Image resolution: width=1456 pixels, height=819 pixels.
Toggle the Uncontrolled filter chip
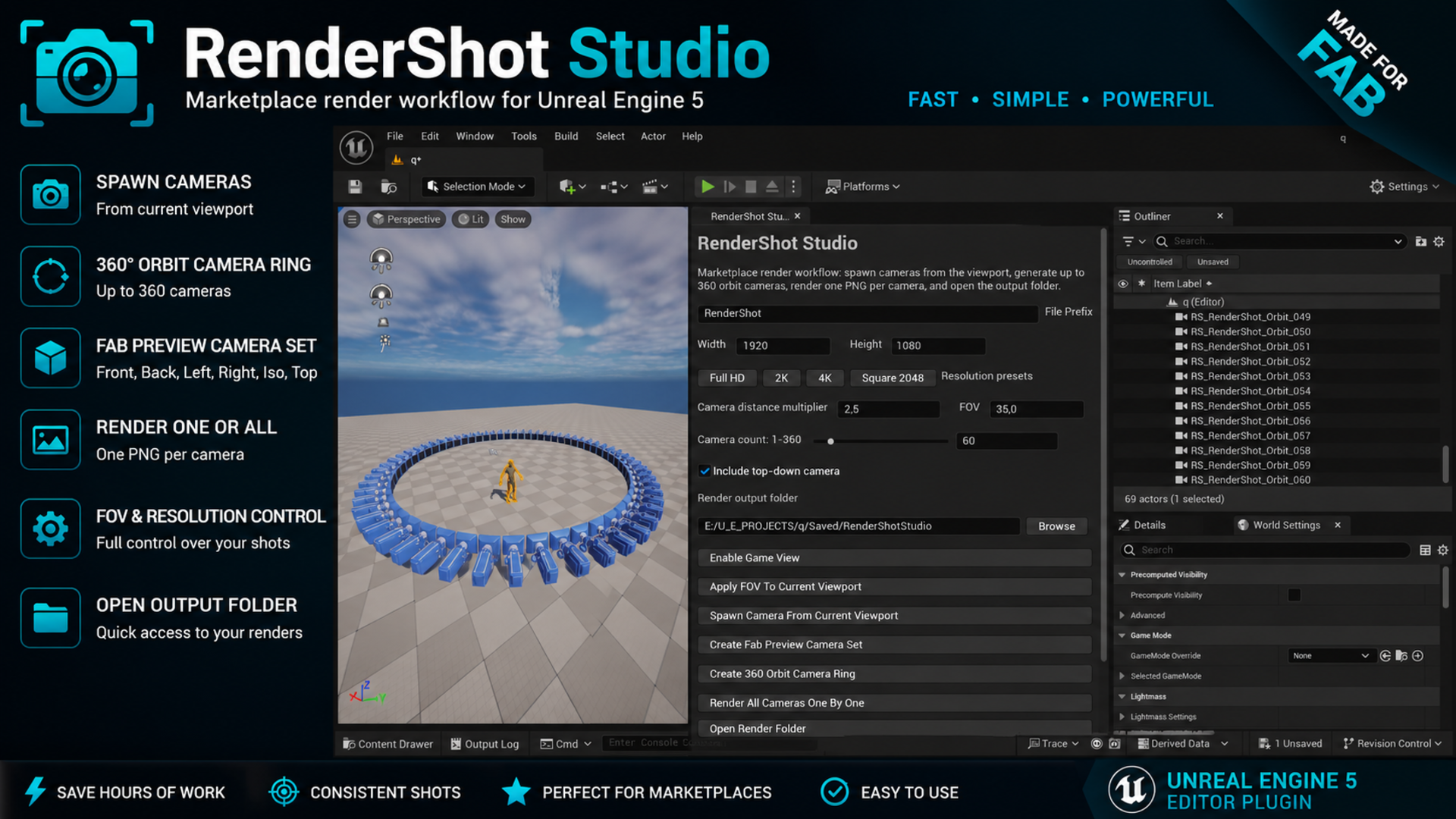pos(1149,262)
